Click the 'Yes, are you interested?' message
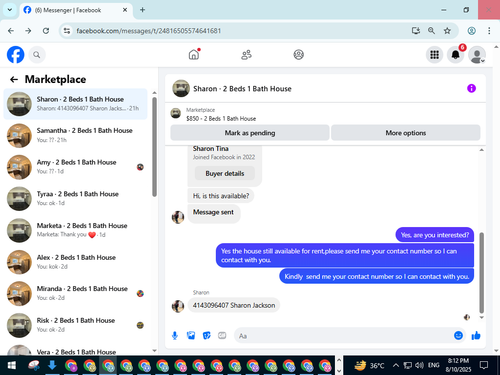Viewport: 500px width, 375px height. coord(435,235)
